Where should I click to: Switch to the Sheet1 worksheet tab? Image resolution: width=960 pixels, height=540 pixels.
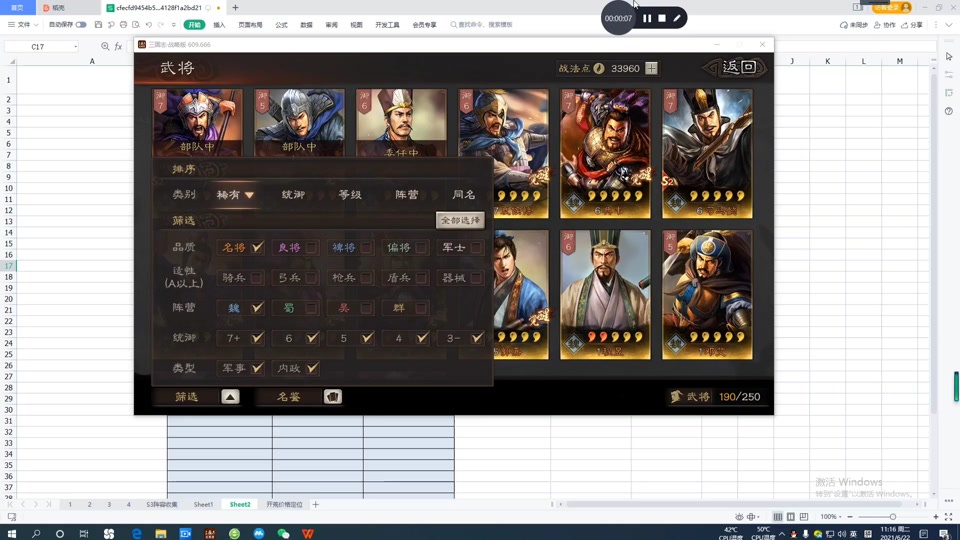[x=203, y=504]
